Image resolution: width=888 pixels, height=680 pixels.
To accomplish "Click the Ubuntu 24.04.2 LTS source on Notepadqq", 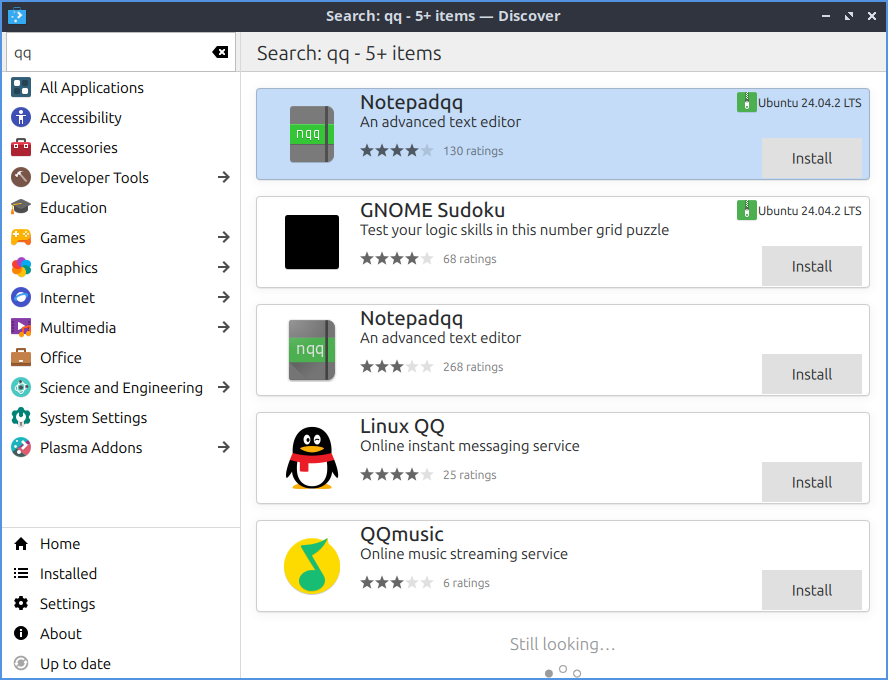I will click(799, 102).
